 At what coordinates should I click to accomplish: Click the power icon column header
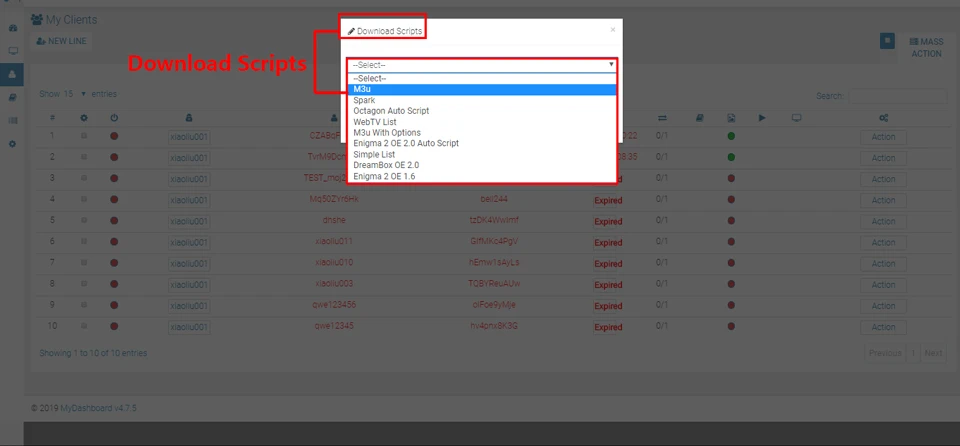114,118
